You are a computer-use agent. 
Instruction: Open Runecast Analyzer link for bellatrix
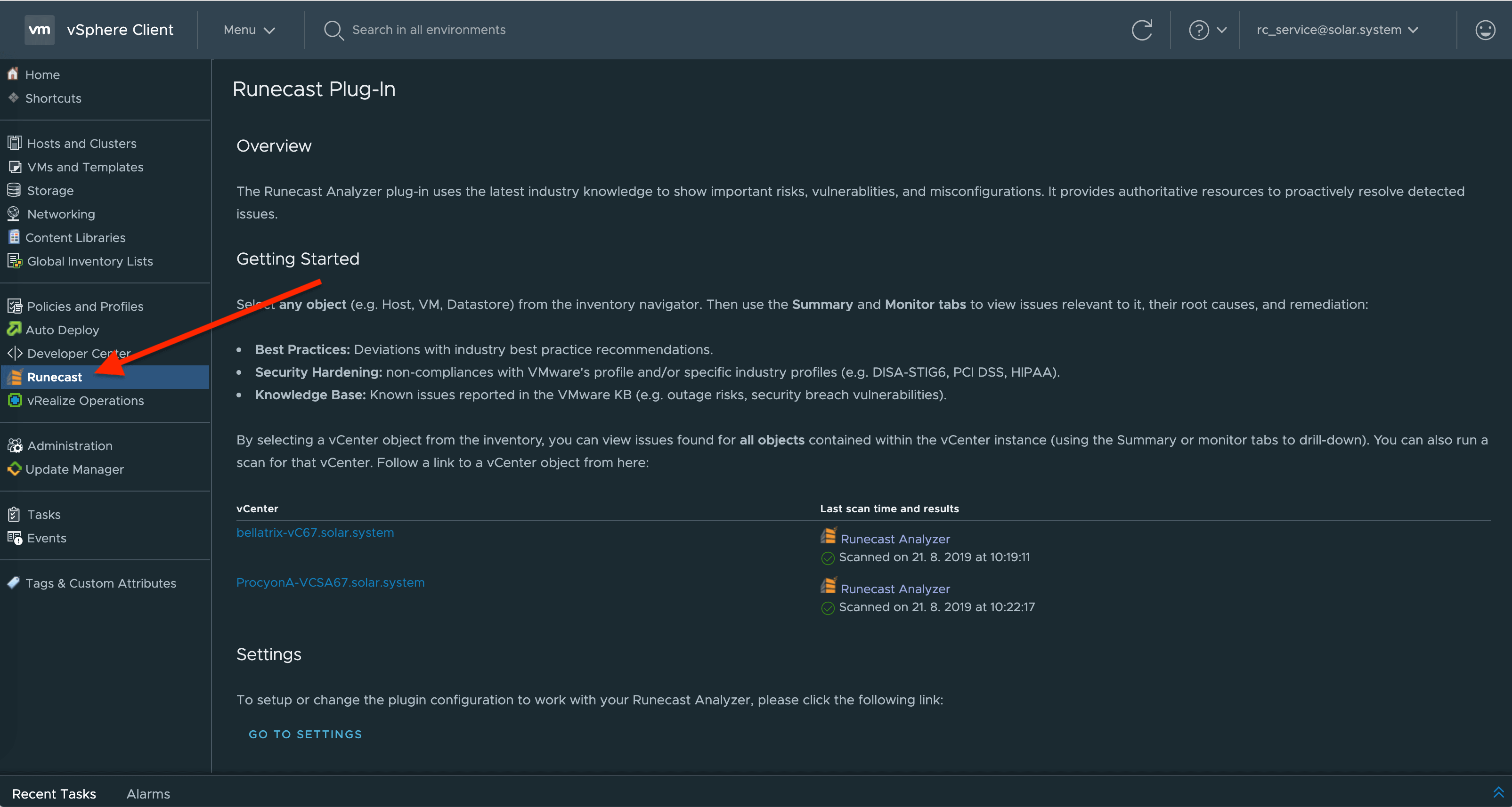[x=895, y=539]
